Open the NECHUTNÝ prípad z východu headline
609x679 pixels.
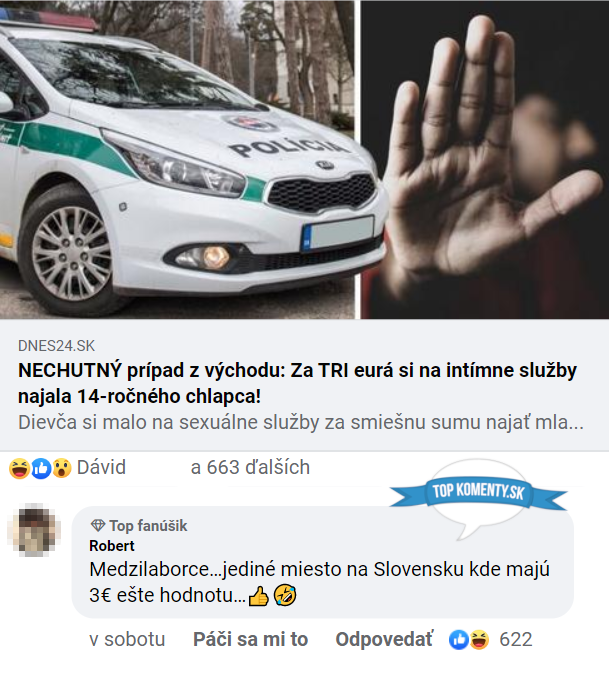click(297, 383)
